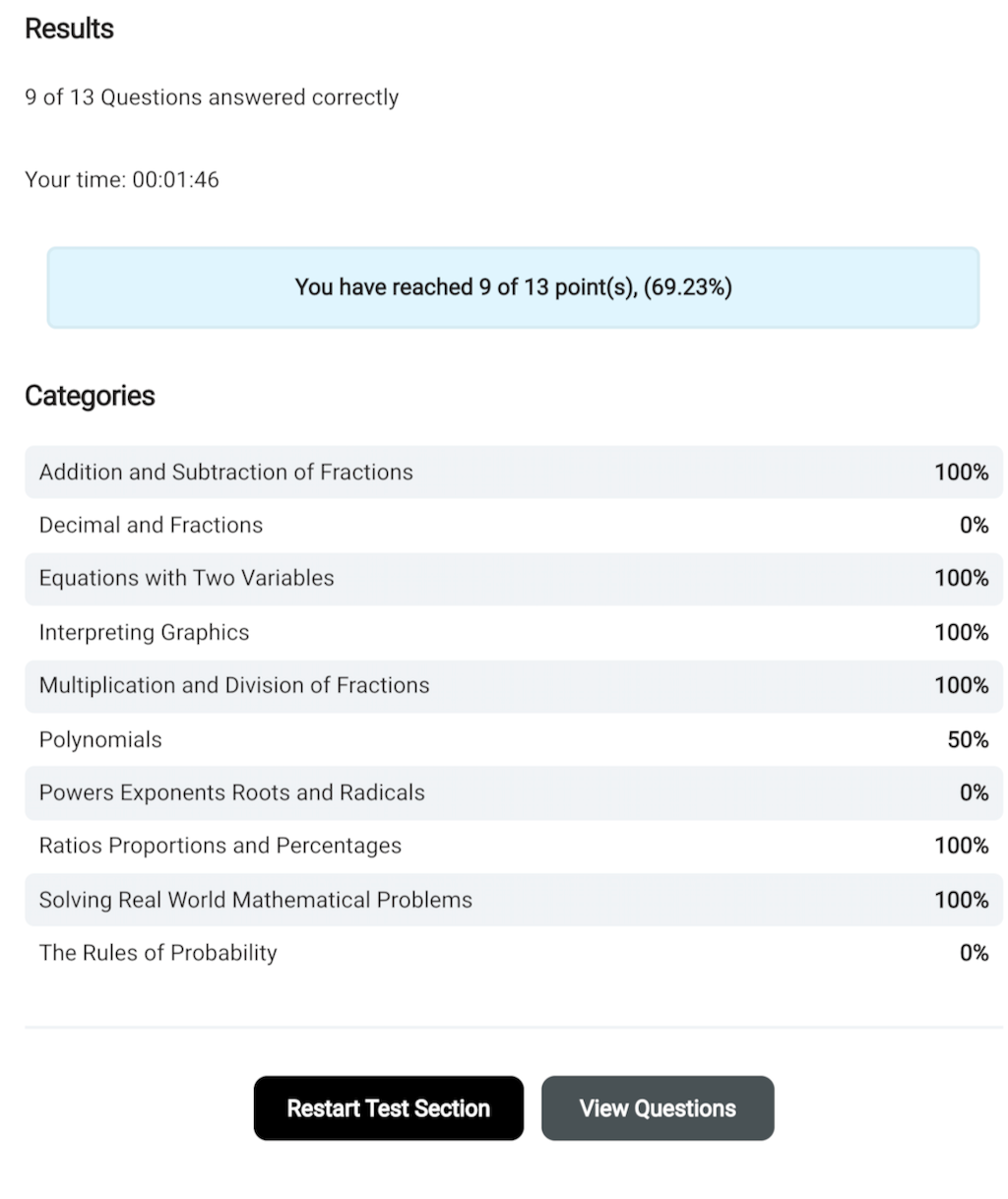The height and width of the screenshot is (1199, 1008).
Task: Select Equations with Two Variables row
Action: tap(187, 579)
